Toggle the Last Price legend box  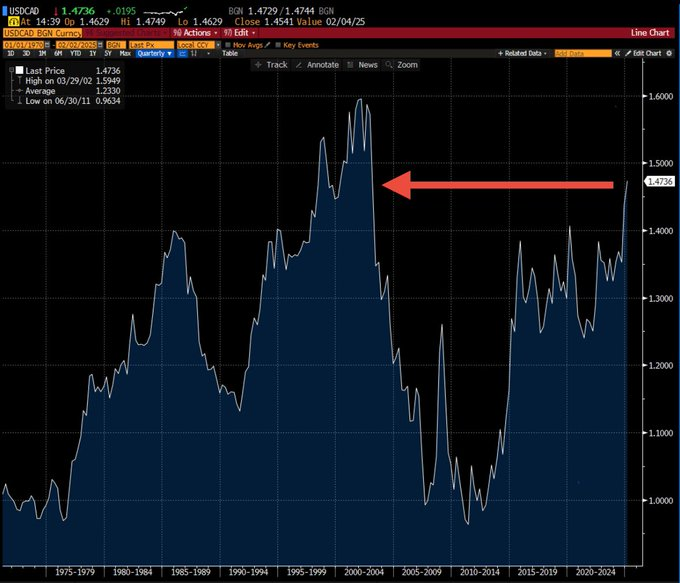click(x=19, y=68)
